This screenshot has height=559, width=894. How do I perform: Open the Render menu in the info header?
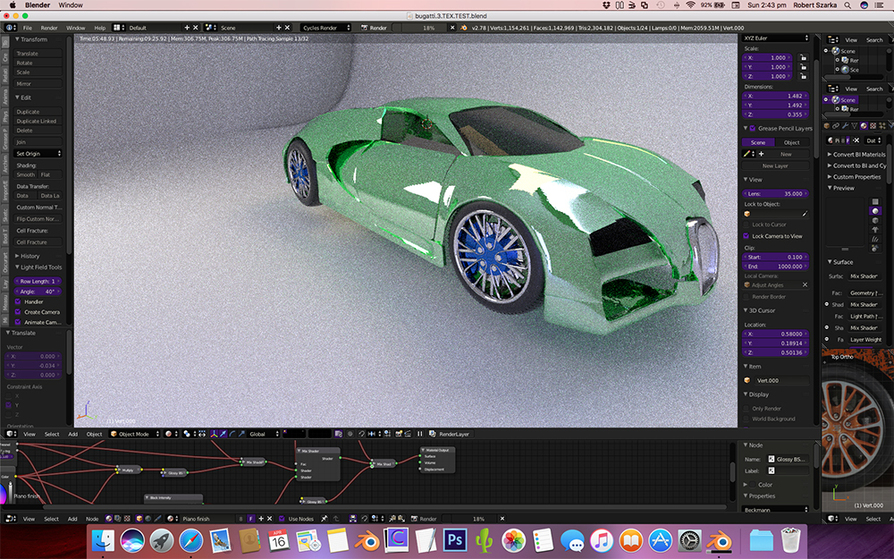click(49, 28)
